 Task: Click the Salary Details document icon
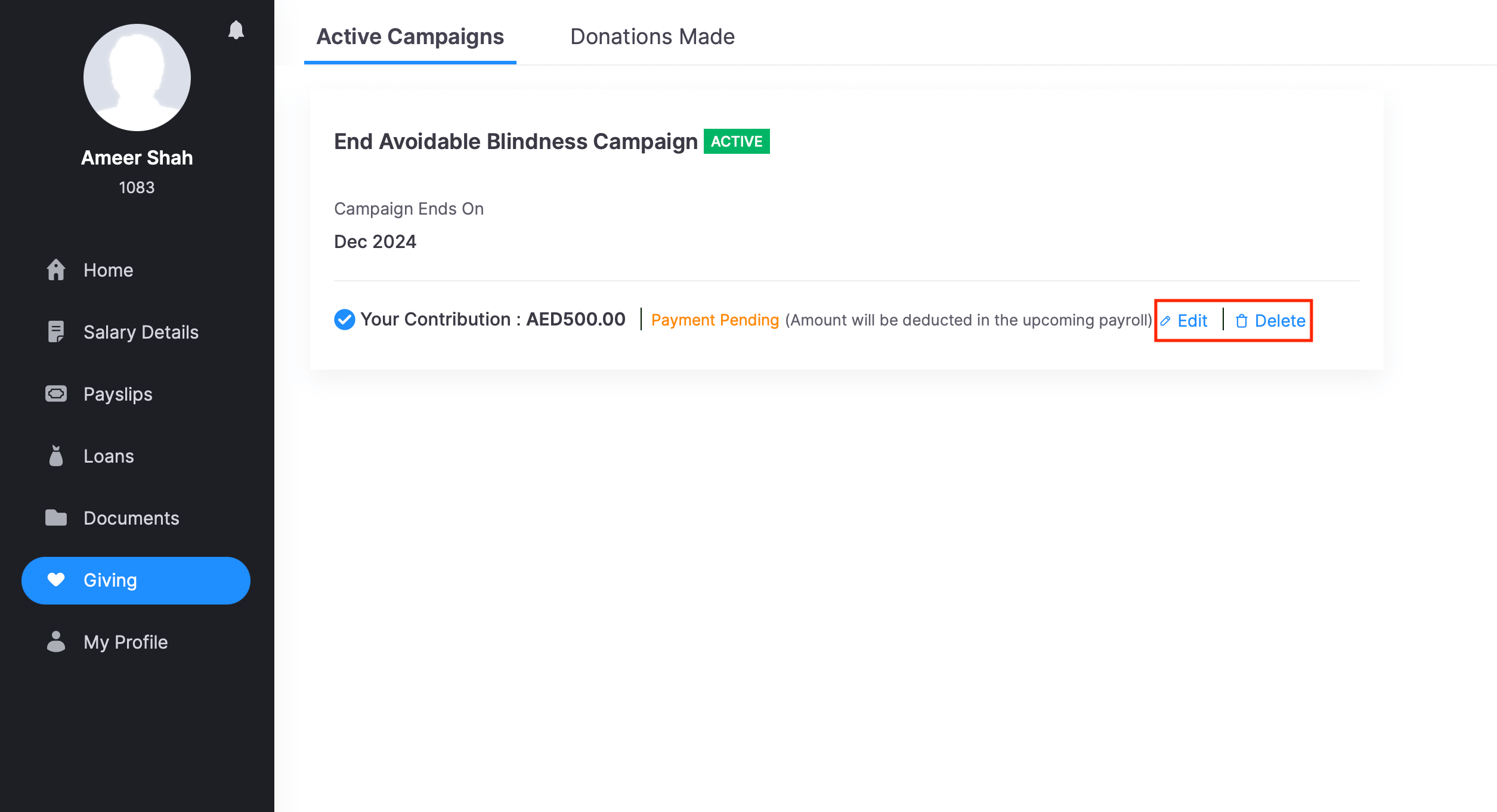(56, 332)
